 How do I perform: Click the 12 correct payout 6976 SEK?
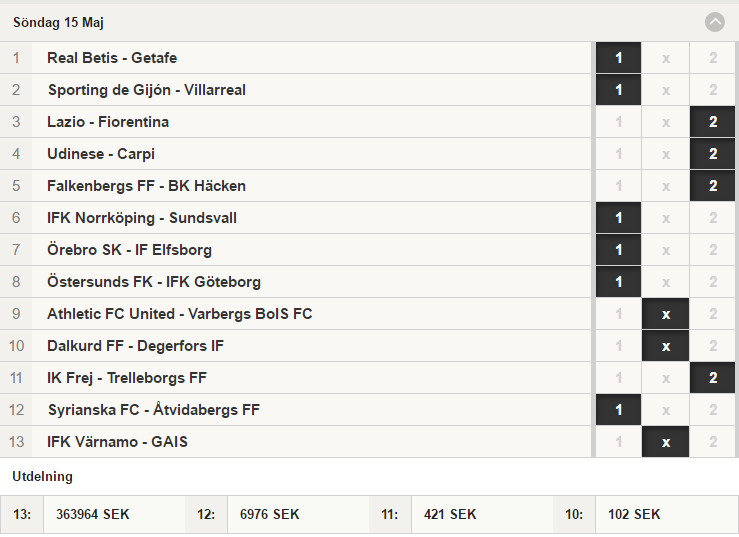tap(270, 514)
